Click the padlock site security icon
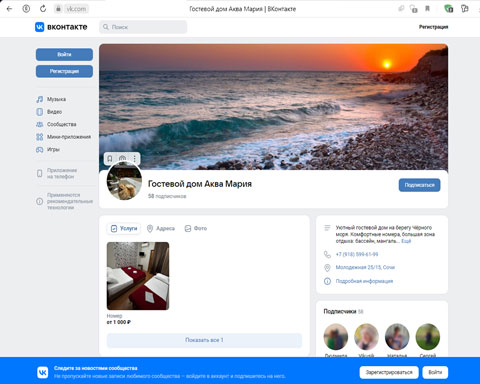This screenshot has width=480, height=384. [x=58, y=9]
